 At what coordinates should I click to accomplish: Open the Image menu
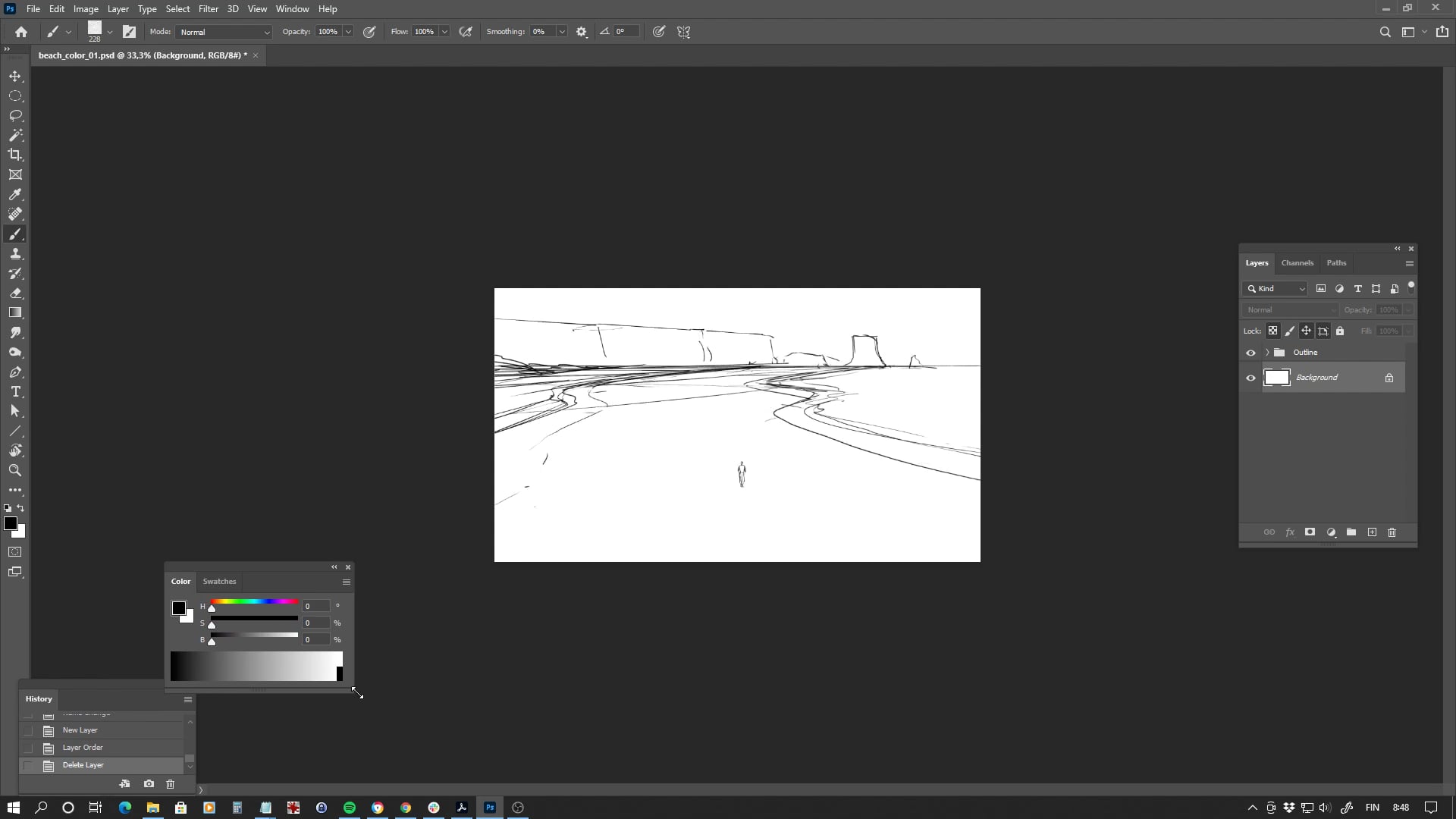pyautogui.click(x=86, y=9)
